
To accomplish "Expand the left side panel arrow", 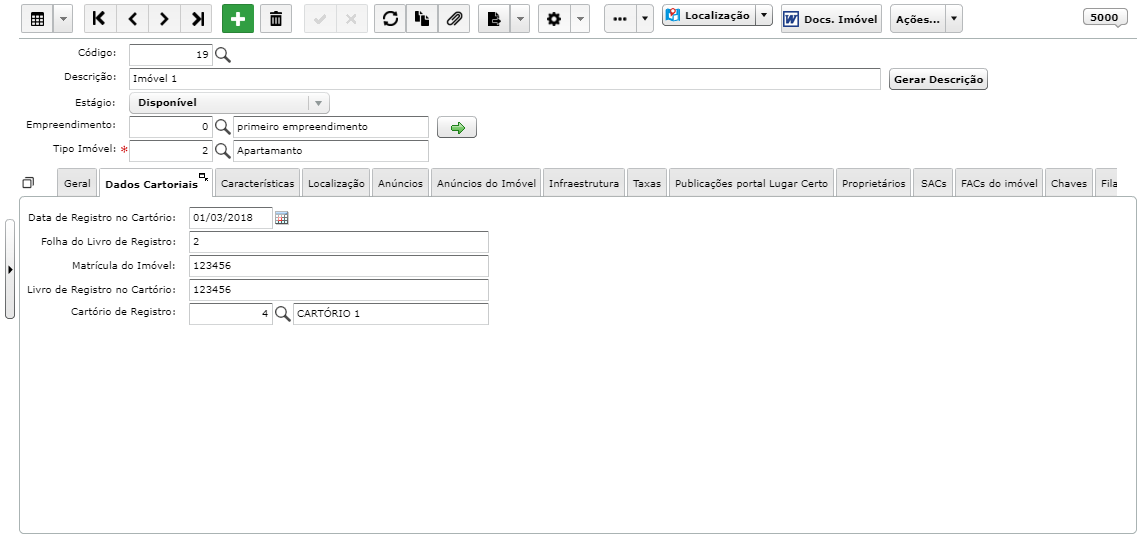I will point(9,269).
